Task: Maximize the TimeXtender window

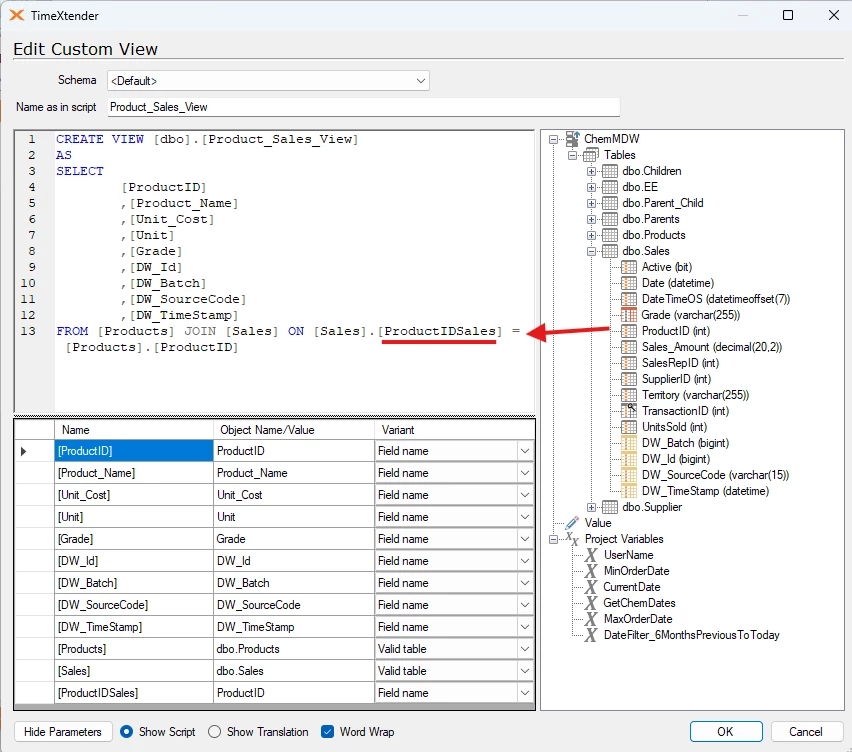Action: click(788, 15)
